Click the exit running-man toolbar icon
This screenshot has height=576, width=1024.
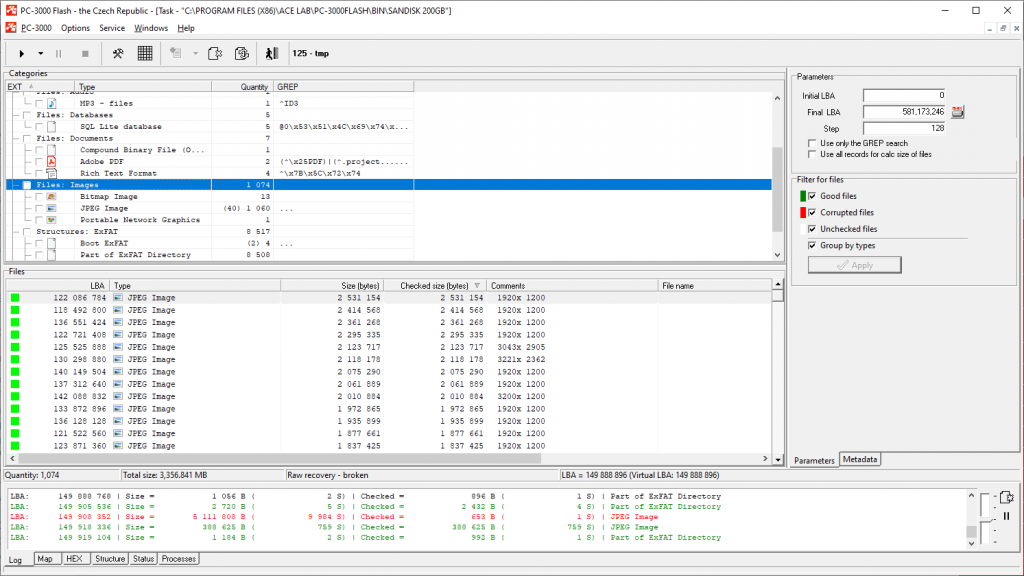click(272, 53)
